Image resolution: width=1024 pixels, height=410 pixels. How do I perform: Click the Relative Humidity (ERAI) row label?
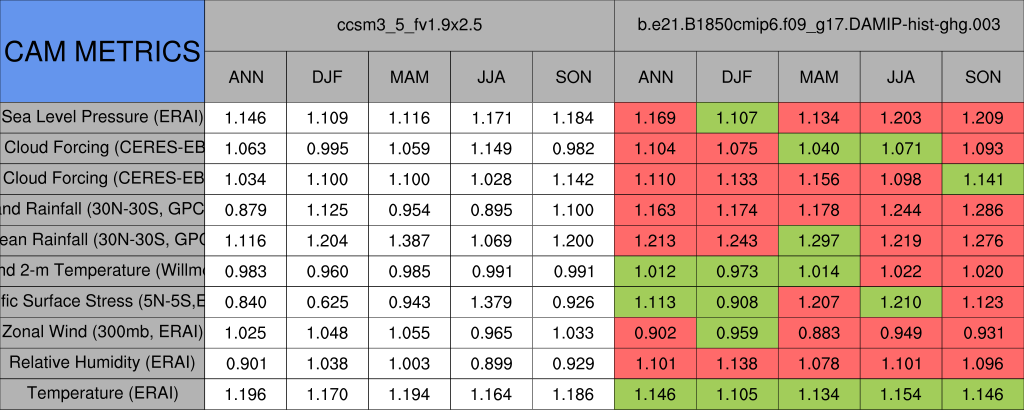click(x=102, y=362)
